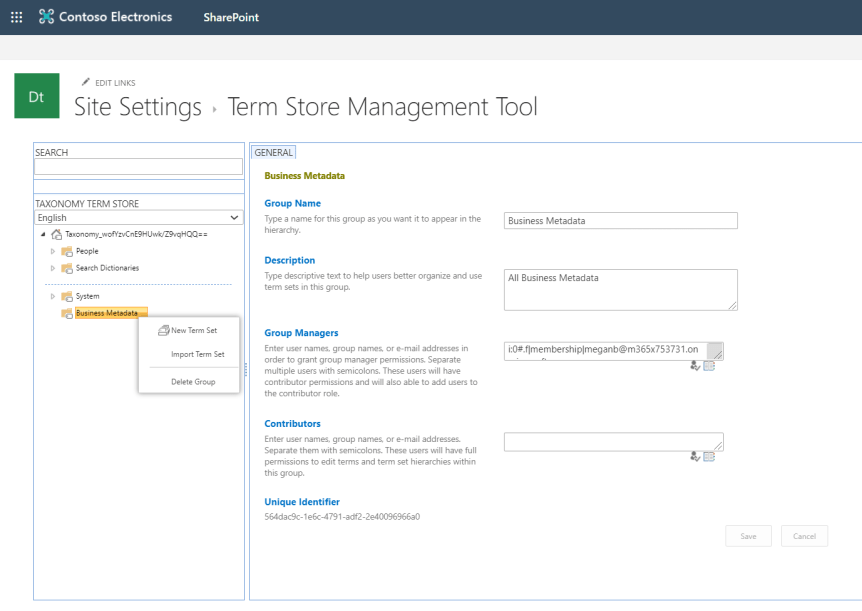Click the Contoso Electronics logo icon

pos(46,17)
